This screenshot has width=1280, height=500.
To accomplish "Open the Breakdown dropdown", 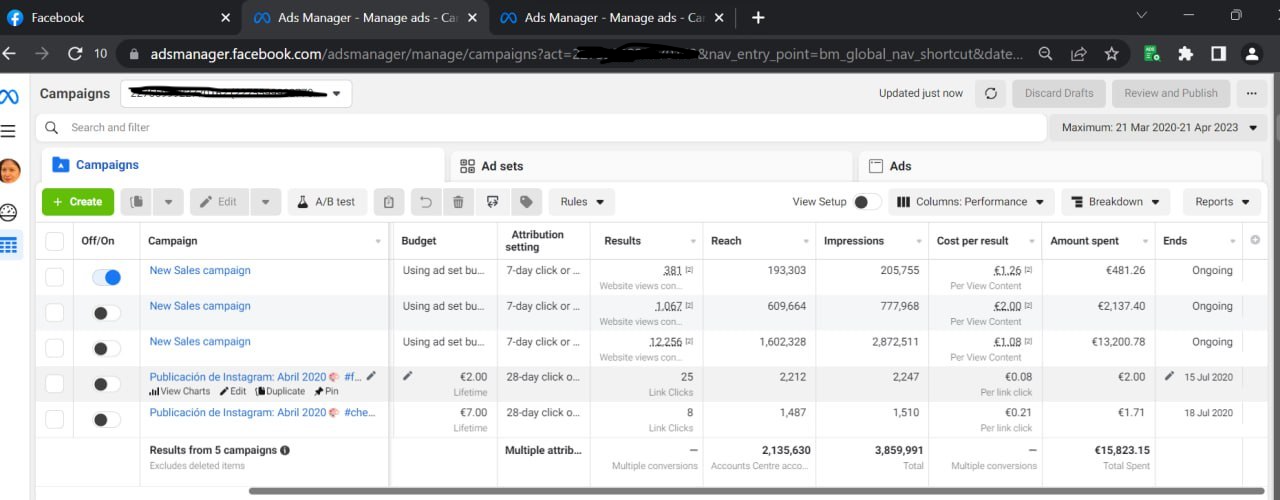I will pos(1115,202).
